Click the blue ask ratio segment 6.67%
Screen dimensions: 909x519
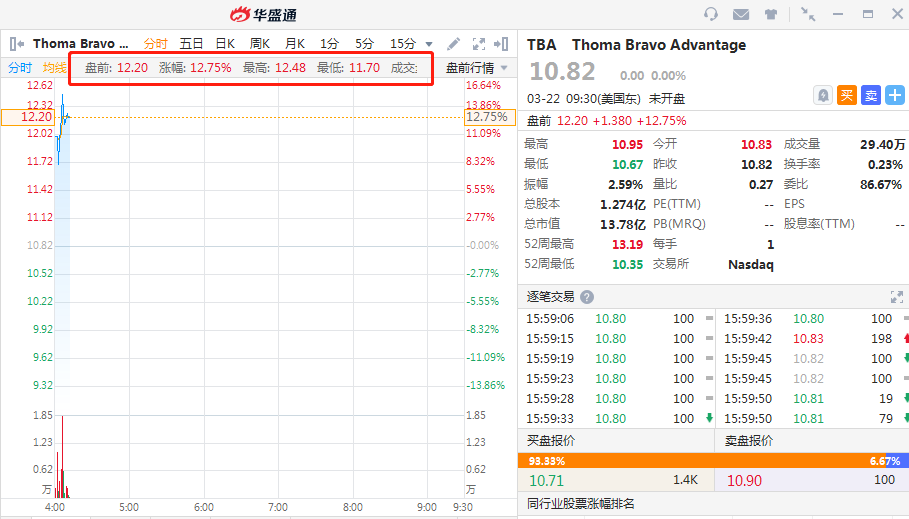click(x=897, y=461)
